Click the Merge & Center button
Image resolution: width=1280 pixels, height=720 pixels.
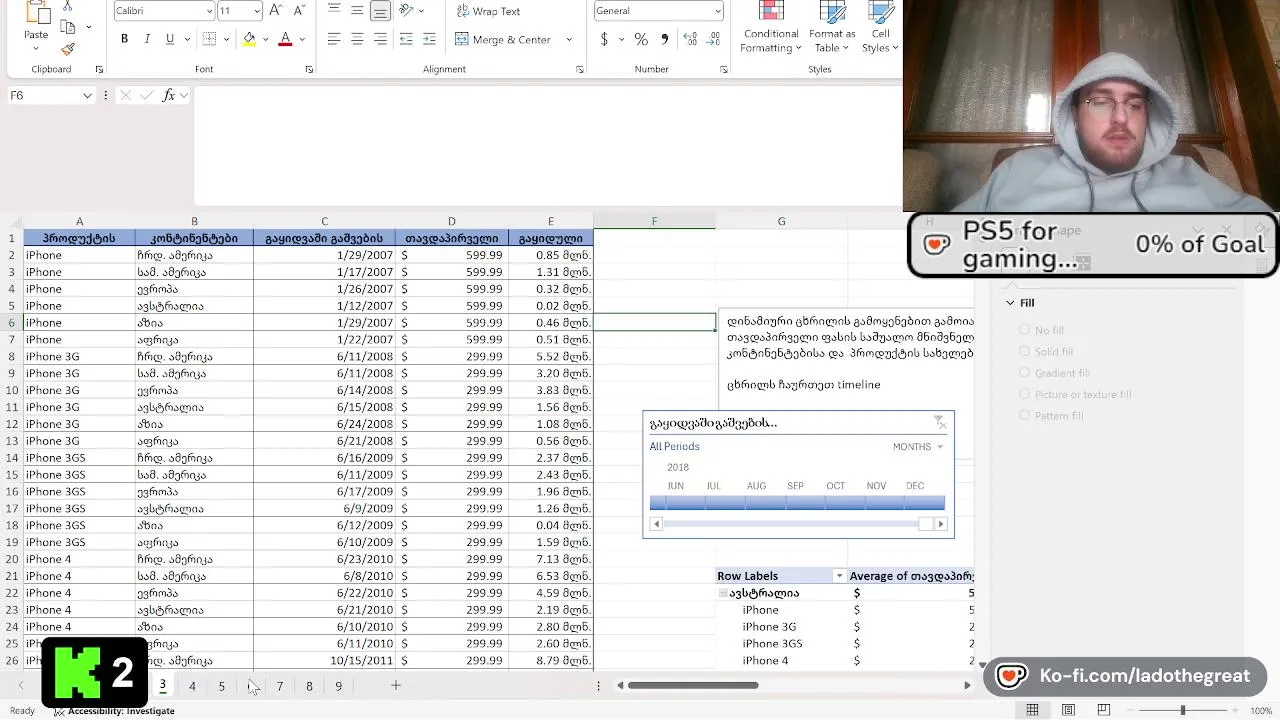pos(504,39)
